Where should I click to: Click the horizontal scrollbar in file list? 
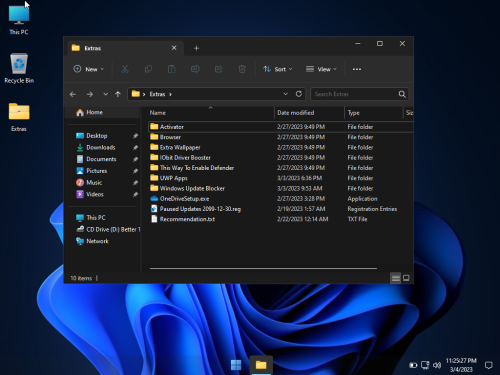(x=263, y=268)
